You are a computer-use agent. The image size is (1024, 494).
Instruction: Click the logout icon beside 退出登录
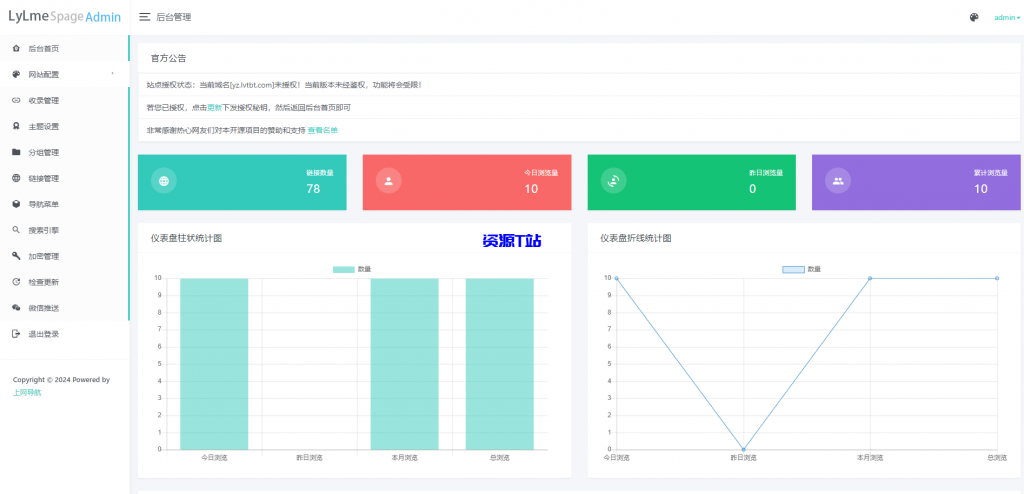16,334
